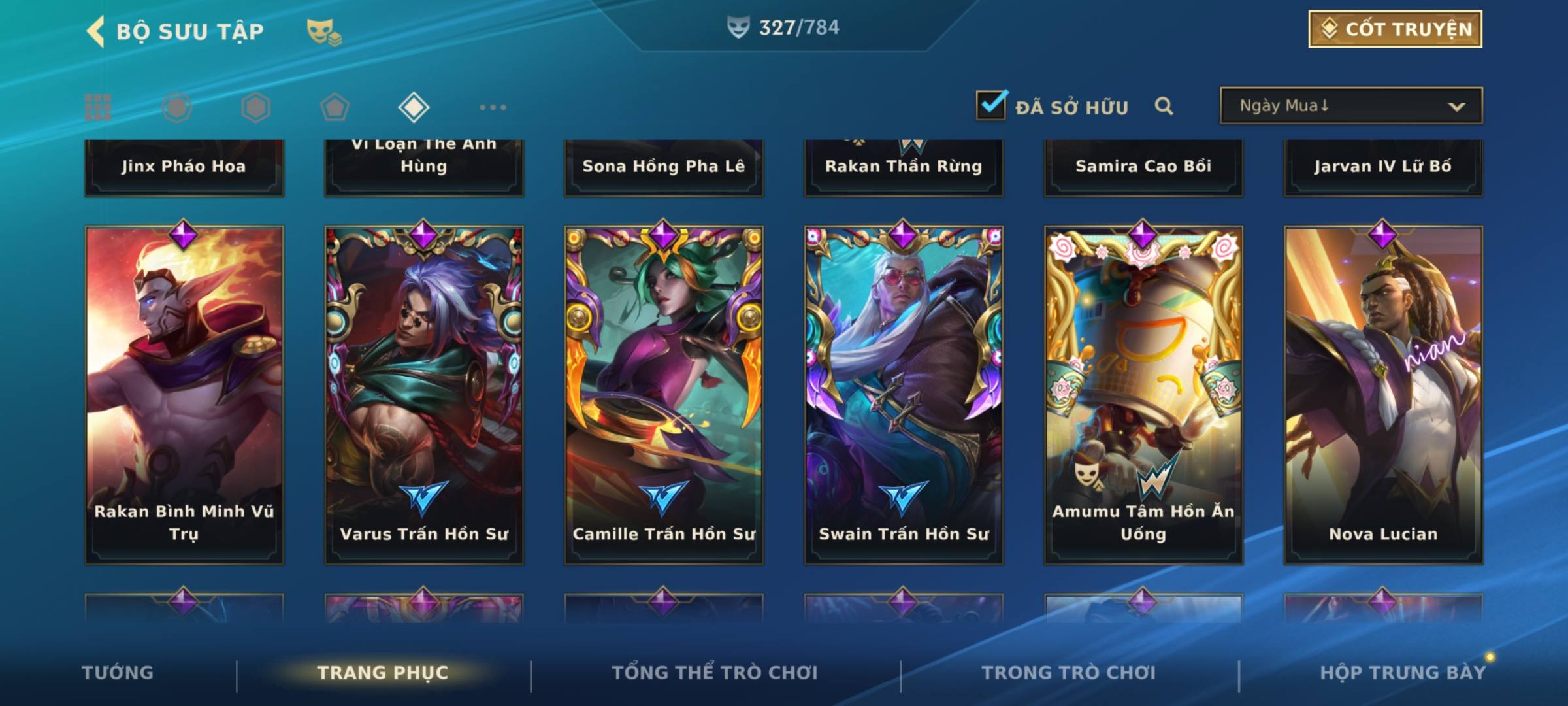1568x706 pixels.
Task: Open more filters via three dots
Action: (x=493, y=107)
